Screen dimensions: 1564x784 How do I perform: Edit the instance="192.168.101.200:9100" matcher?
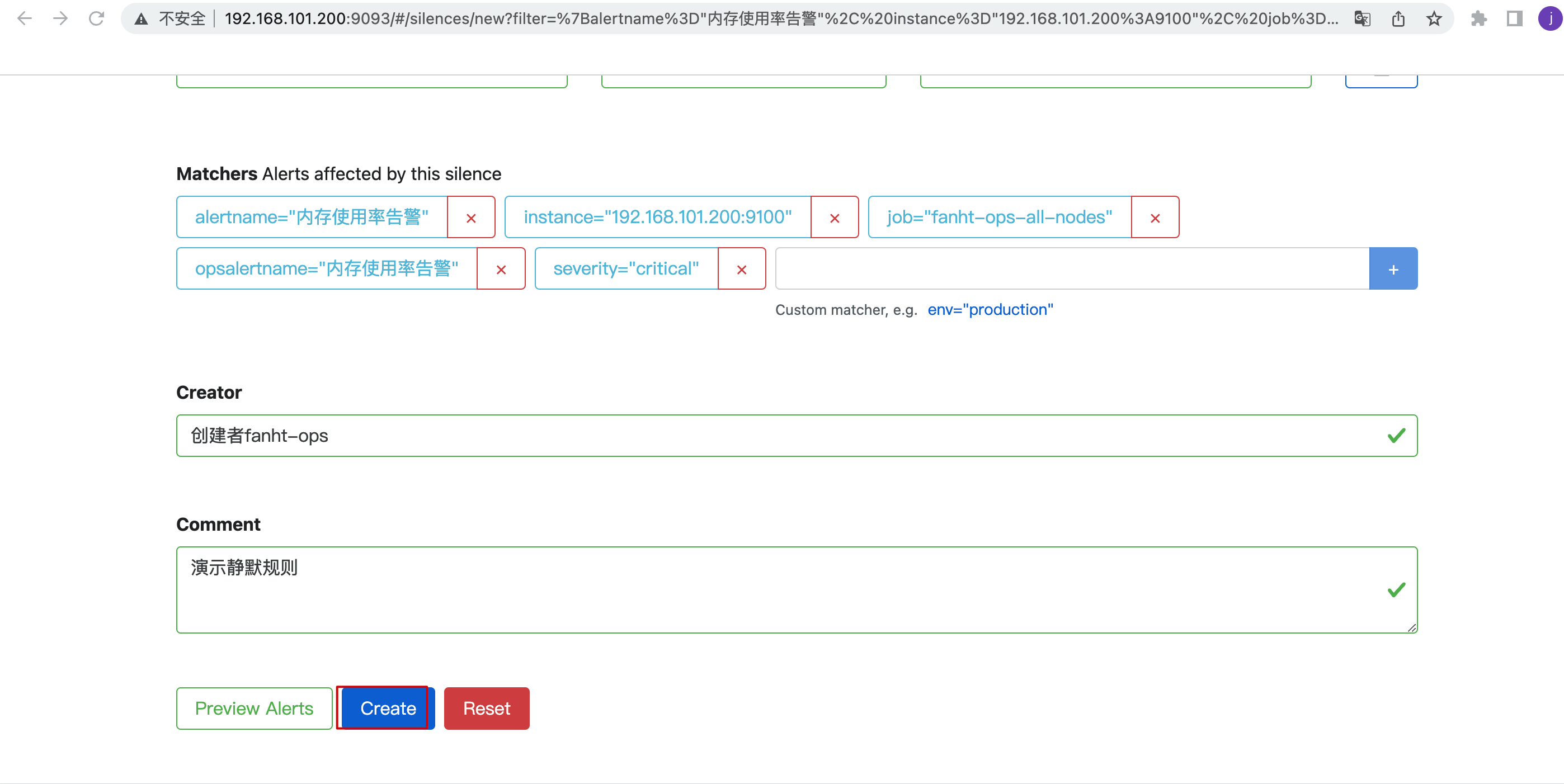click(658, 217)
